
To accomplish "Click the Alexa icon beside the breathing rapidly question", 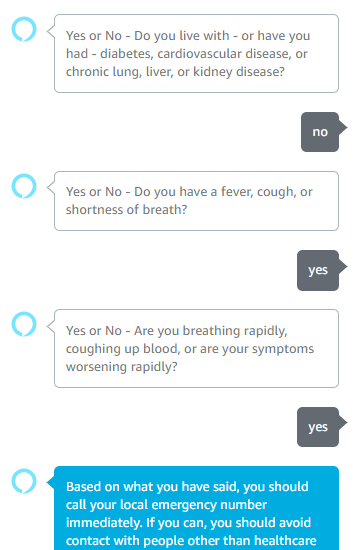I will [x=24, y=324].
